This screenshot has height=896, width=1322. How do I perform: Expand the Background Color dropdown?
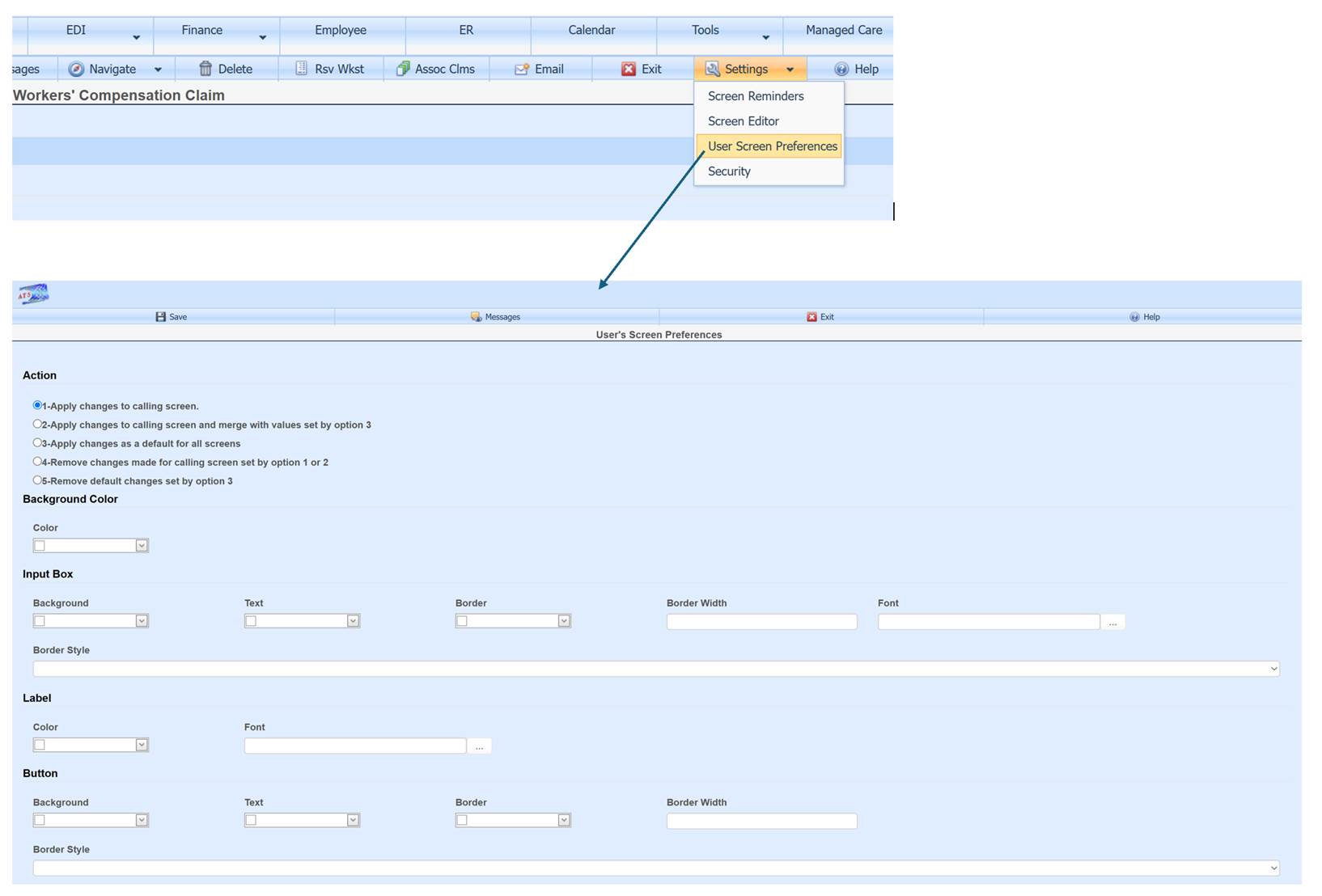[x=142, y=545]
